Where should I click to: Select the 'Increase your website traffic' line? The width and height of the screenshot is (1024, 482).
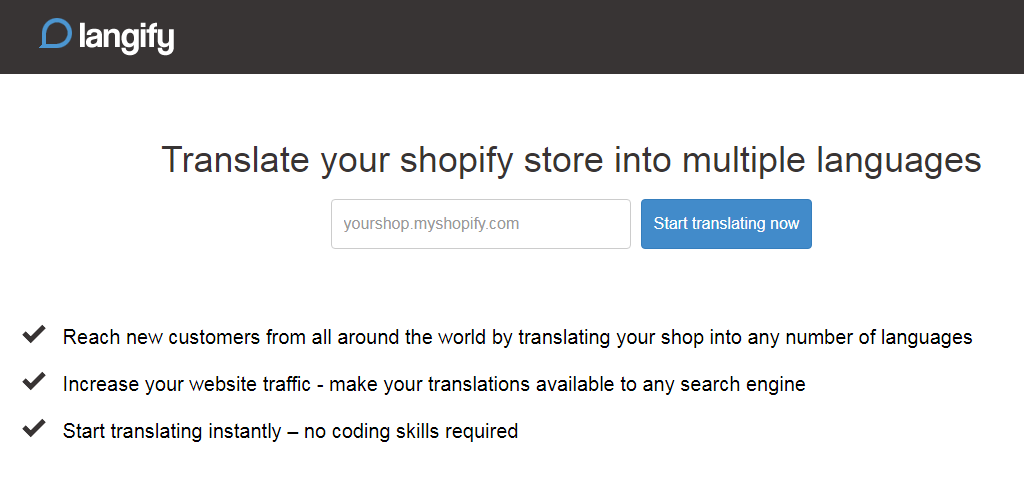pos(434,384)
